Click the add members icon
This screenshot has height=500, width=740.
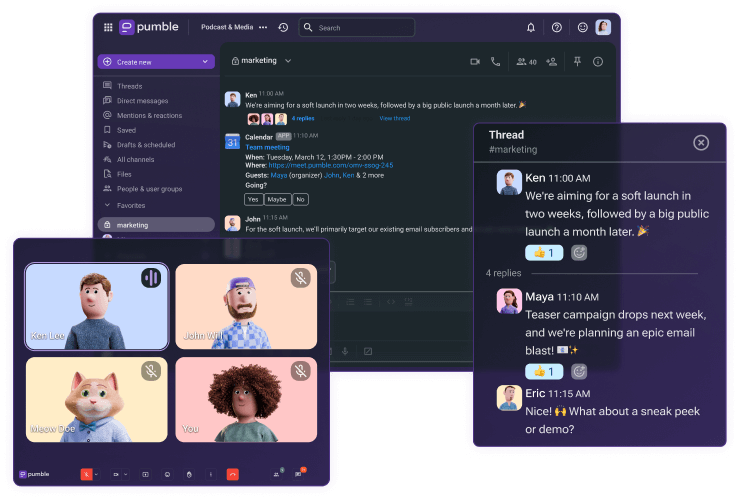551,62
